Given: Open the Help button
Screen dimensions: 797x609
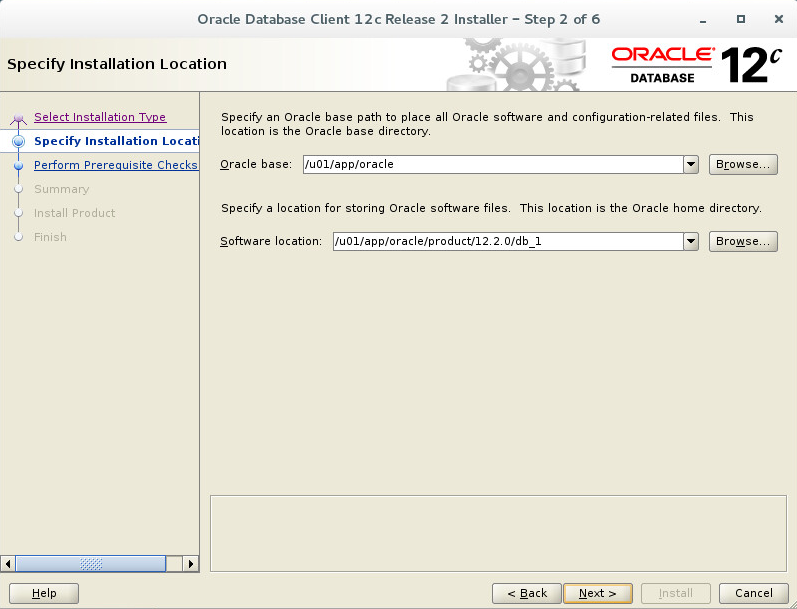Looking at the screenshot, I should 44,593.
